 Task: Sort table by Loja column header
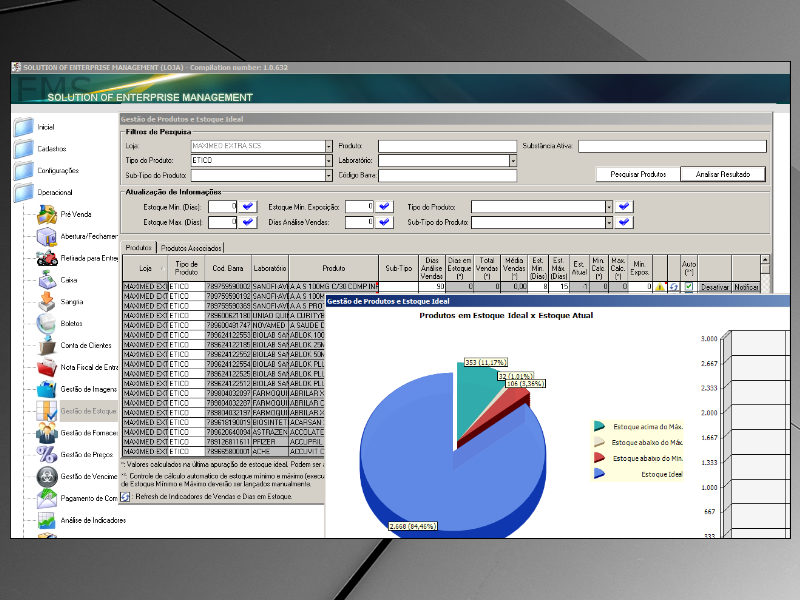145,268
